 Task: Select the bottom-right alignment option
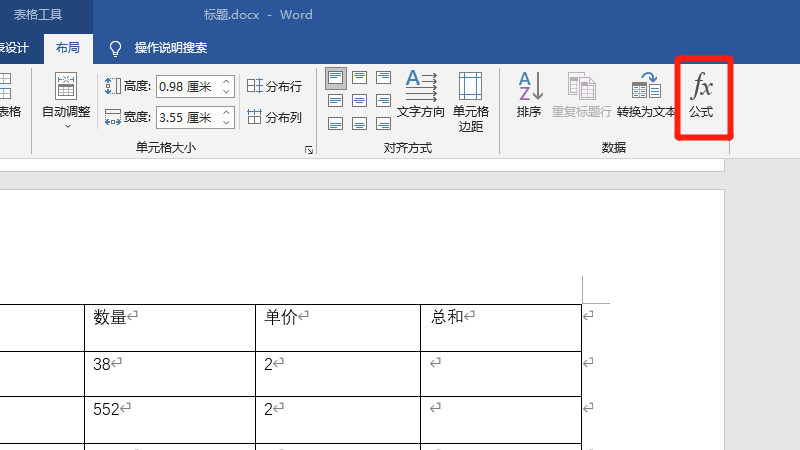[x=383, y=123]
